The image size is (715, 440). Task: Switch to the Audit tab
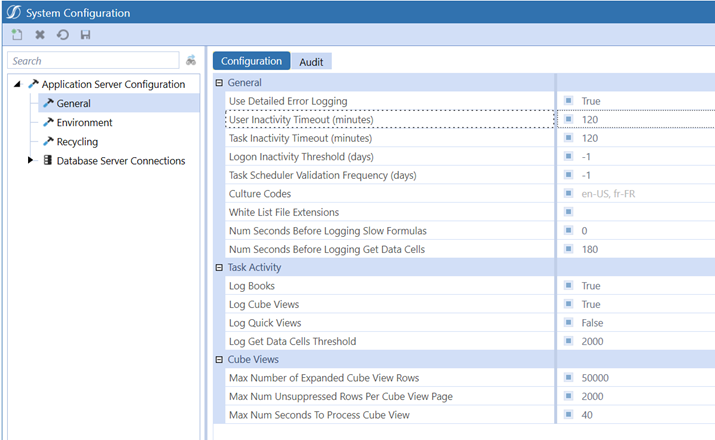coord(311,61)
